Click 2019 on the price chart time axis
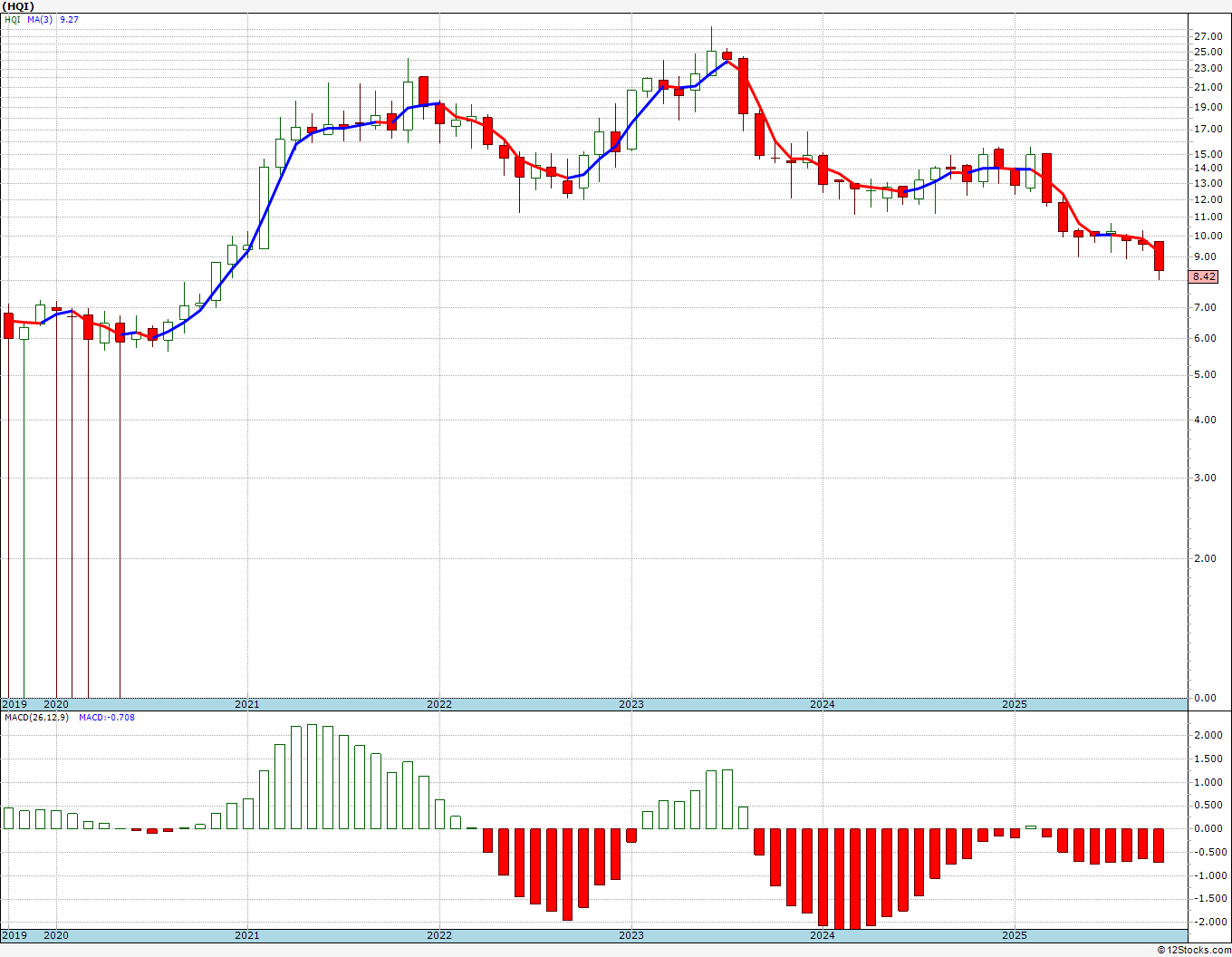Screen dimensions: 1232x957 (14, 704)
